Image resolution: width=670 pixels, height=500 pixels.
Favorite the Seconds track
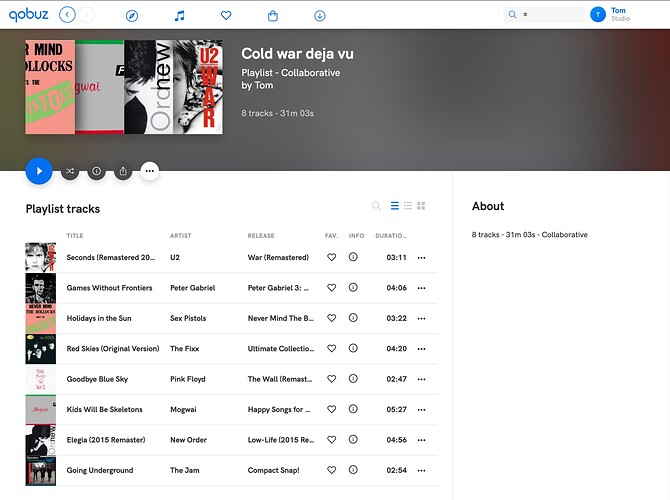pos(332,257)
